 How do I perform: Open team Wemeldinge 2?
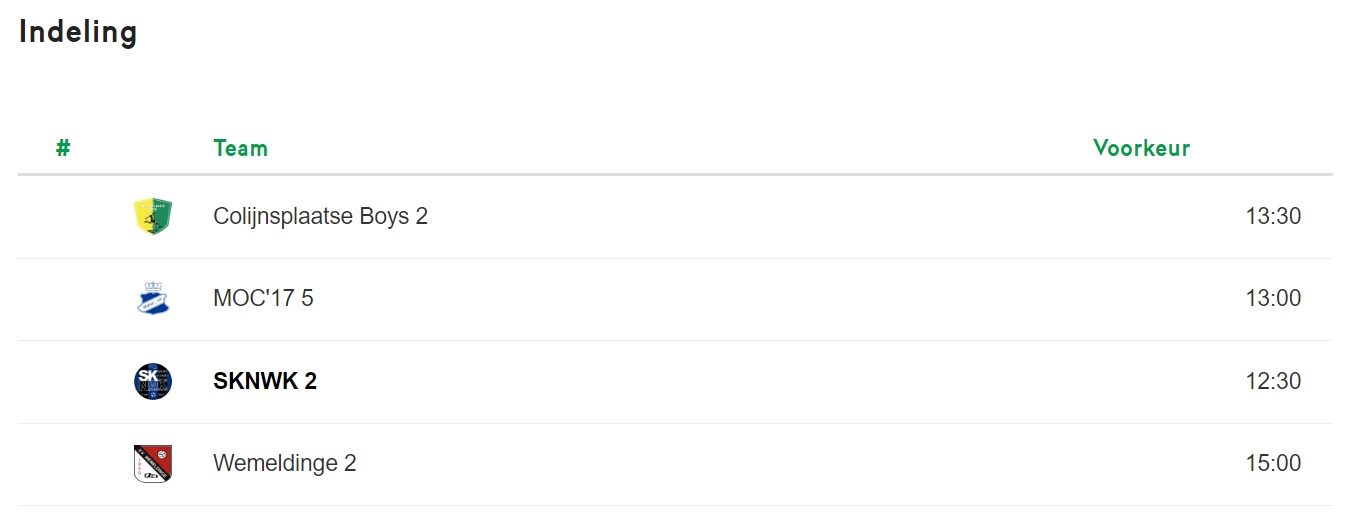pos(284,464)
